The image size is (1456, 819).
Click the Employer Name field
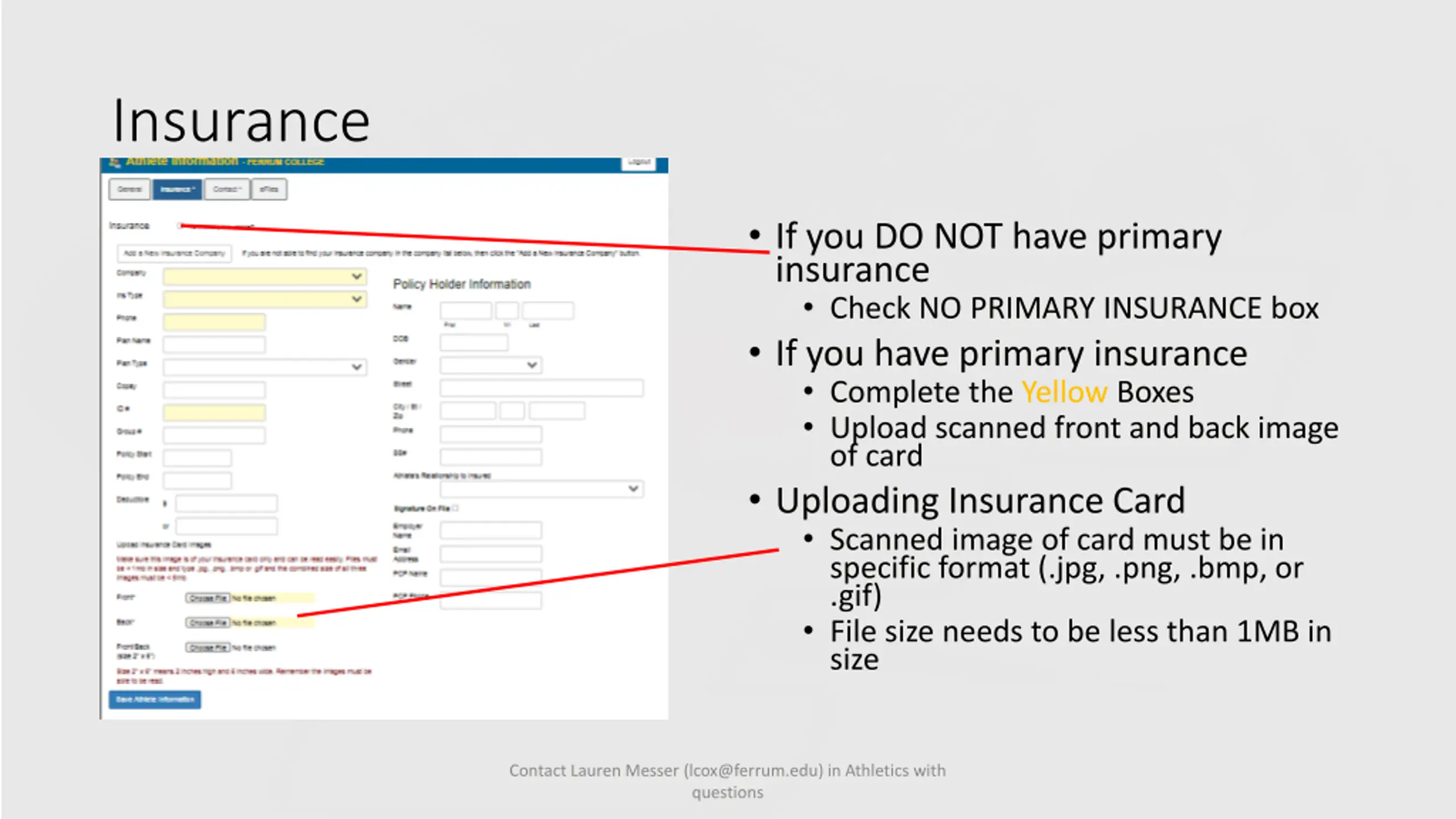point(491,531)
